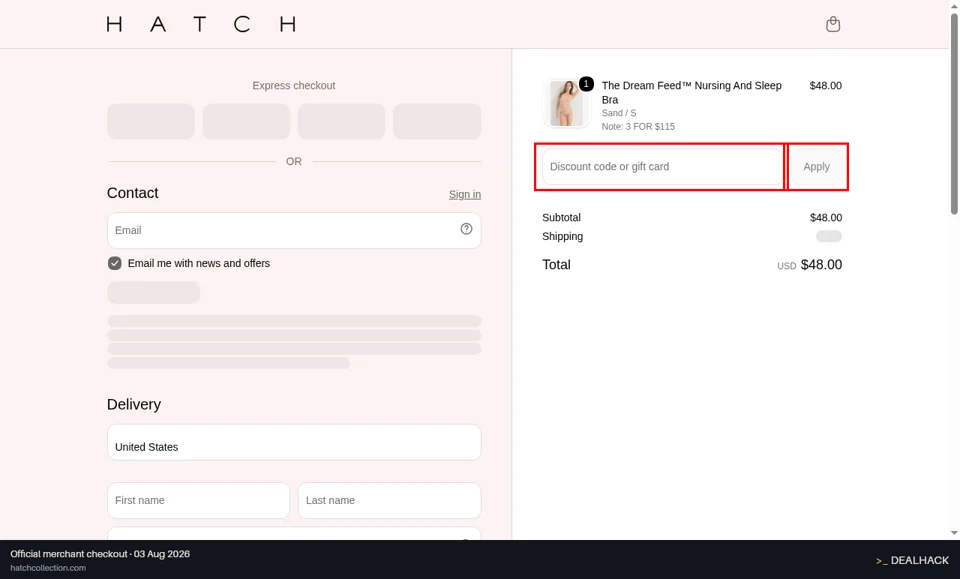Click the Nursing and Sleep Bra thumbnail
Image resolution: width=960 pixels, height=579 pixels.
coord(566,103)
